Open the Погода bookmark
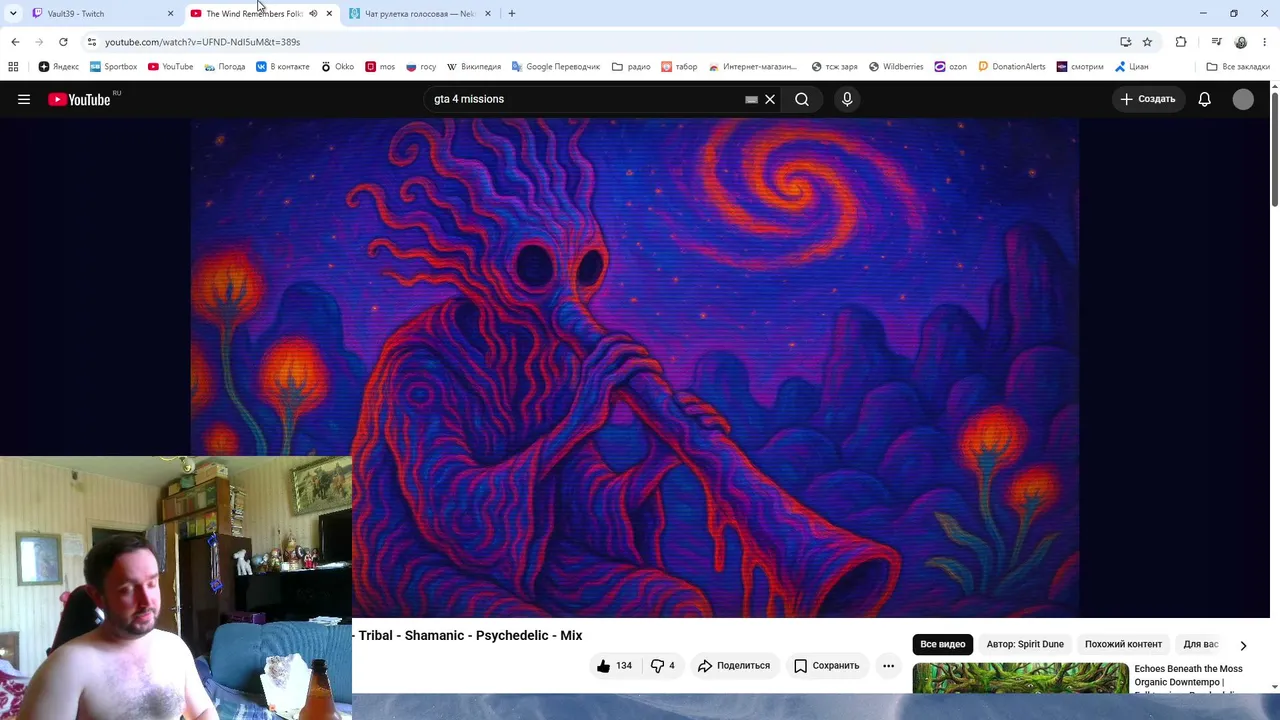Image resolution: width=1280 pixels, height=720 pixels. click(225, 67)
